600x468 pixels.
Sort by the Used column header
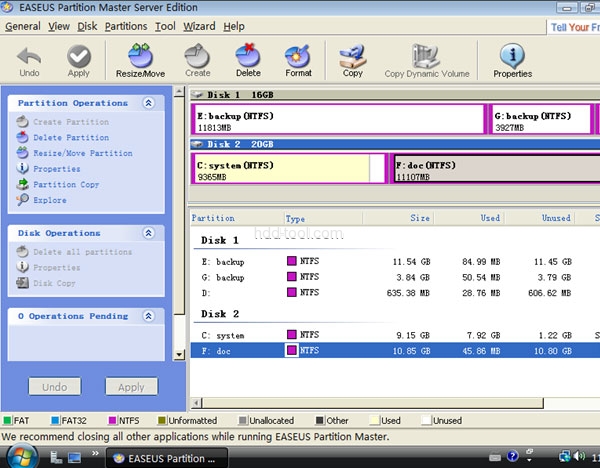(x=469, y=218)
